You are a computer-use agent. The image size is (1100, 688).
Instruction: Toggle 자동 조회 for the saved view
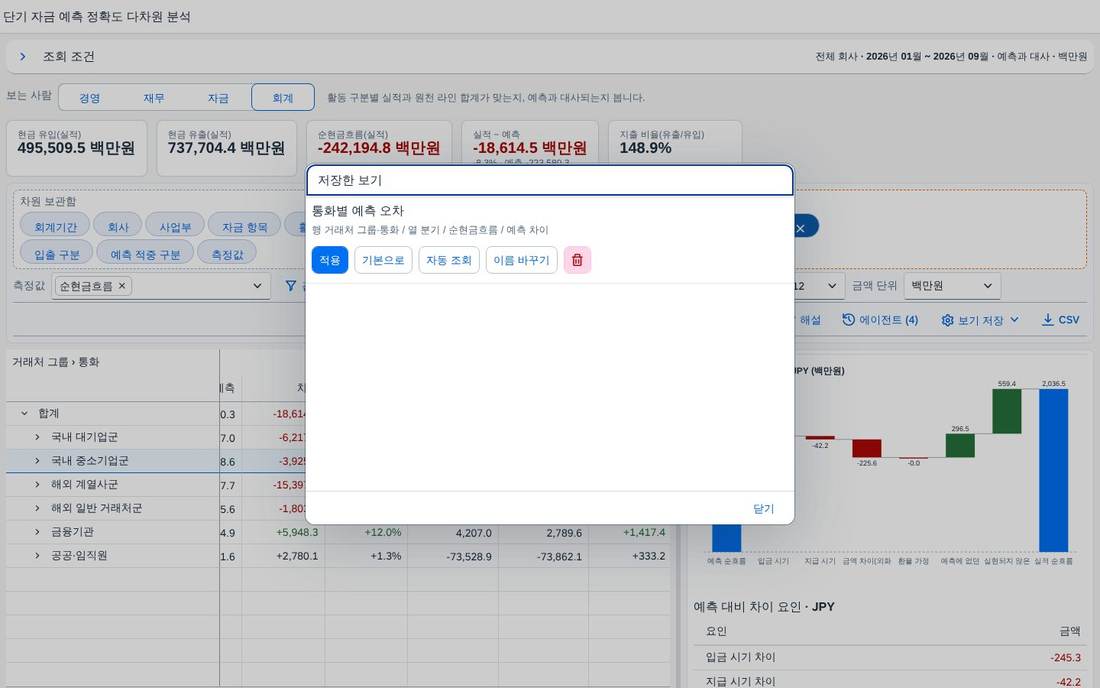(449, 260)
